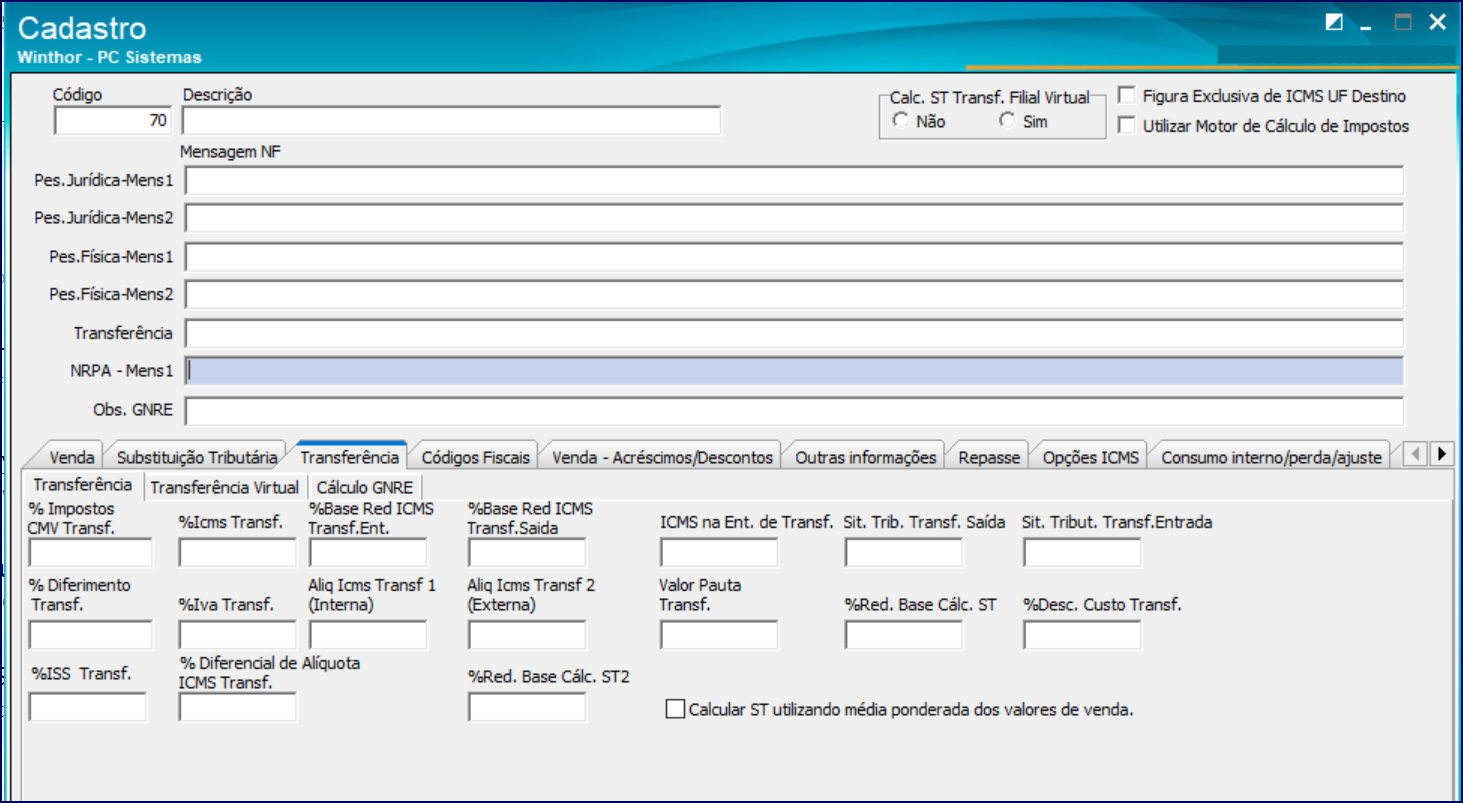1463x803 pixels.
Task: Click the %Red. Base Cálc. ST2 field
Action: [527, 707]
